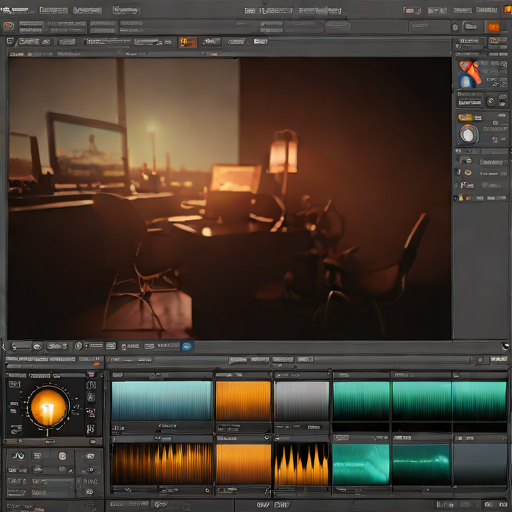Click the small round knob in the right panel

(x=491, y=101)
